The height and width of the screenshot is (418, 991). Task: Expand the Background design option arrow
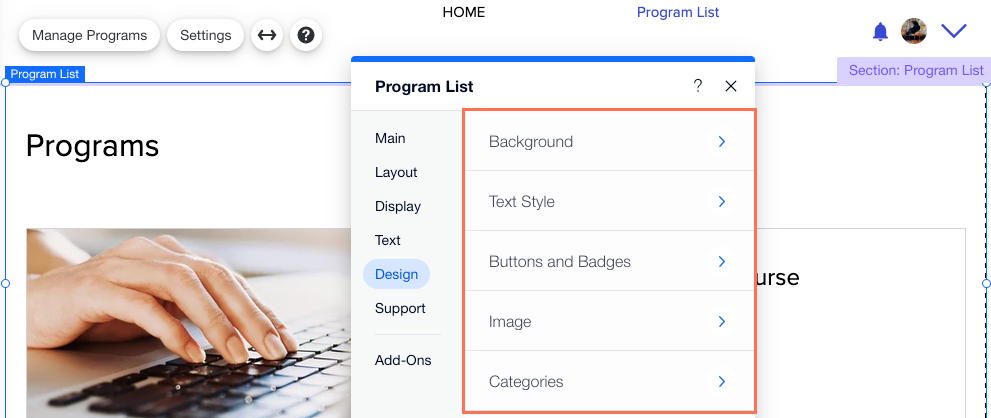722,142
